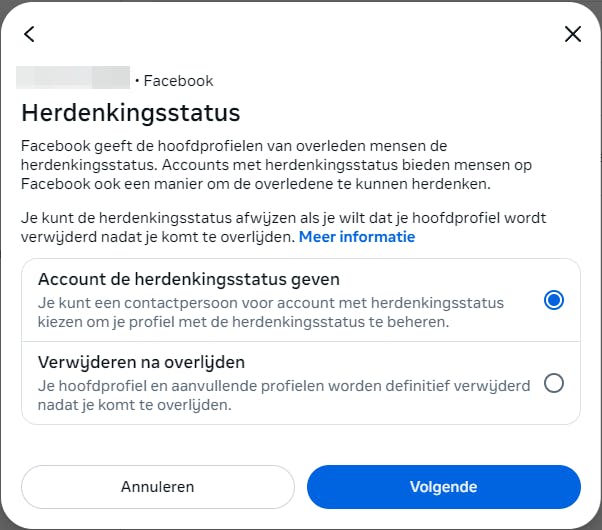Close the dialog with the X icon
The image size is (602, 530).
click(x=573, y=34)
